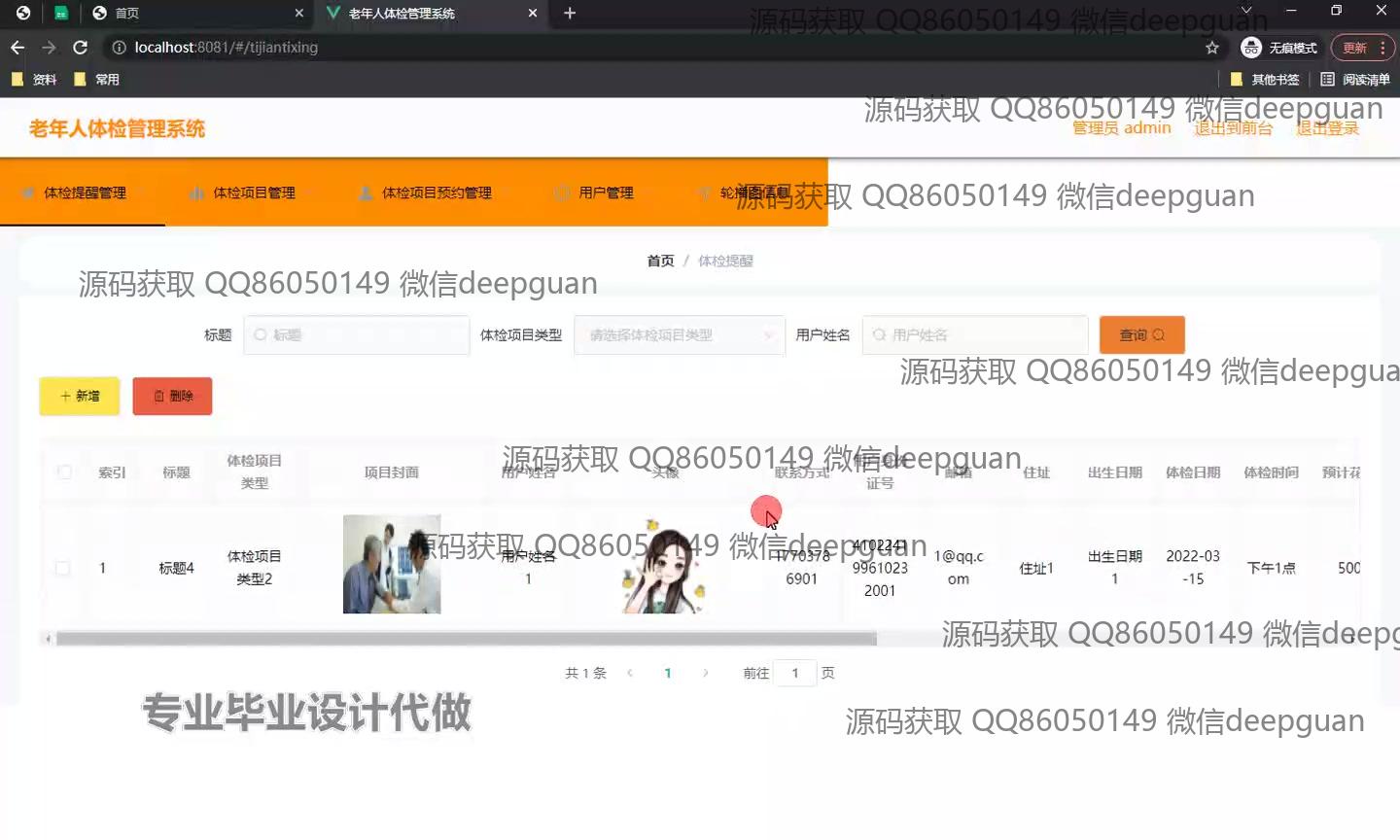Reload the page with refresh icon
1400x840 pixels.
pos(81,48)
